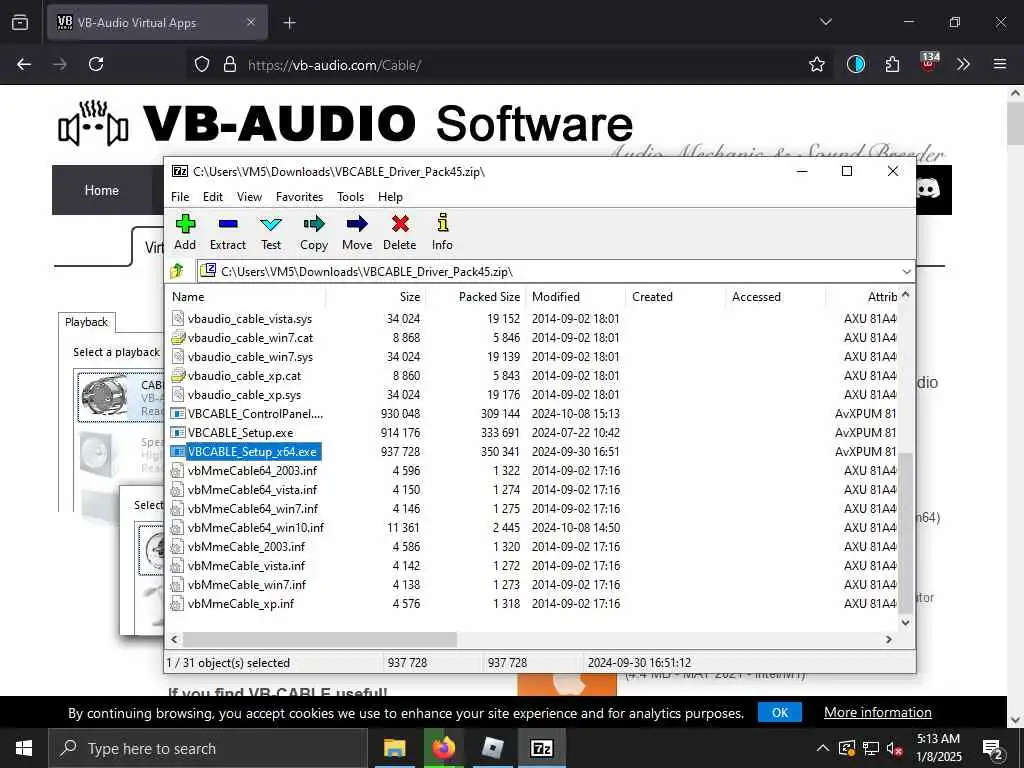Screen dimensions: 1024x768
Task: Open the File menu in 7-Zip
Action: [x=180, y=197]
